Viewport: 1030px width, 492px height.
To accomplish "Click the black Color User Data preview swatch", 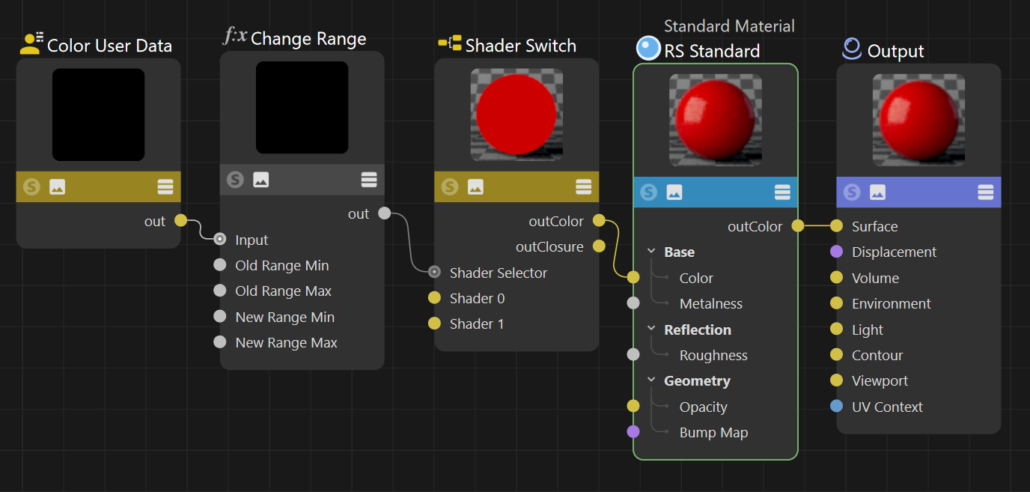I will (98, 115).
